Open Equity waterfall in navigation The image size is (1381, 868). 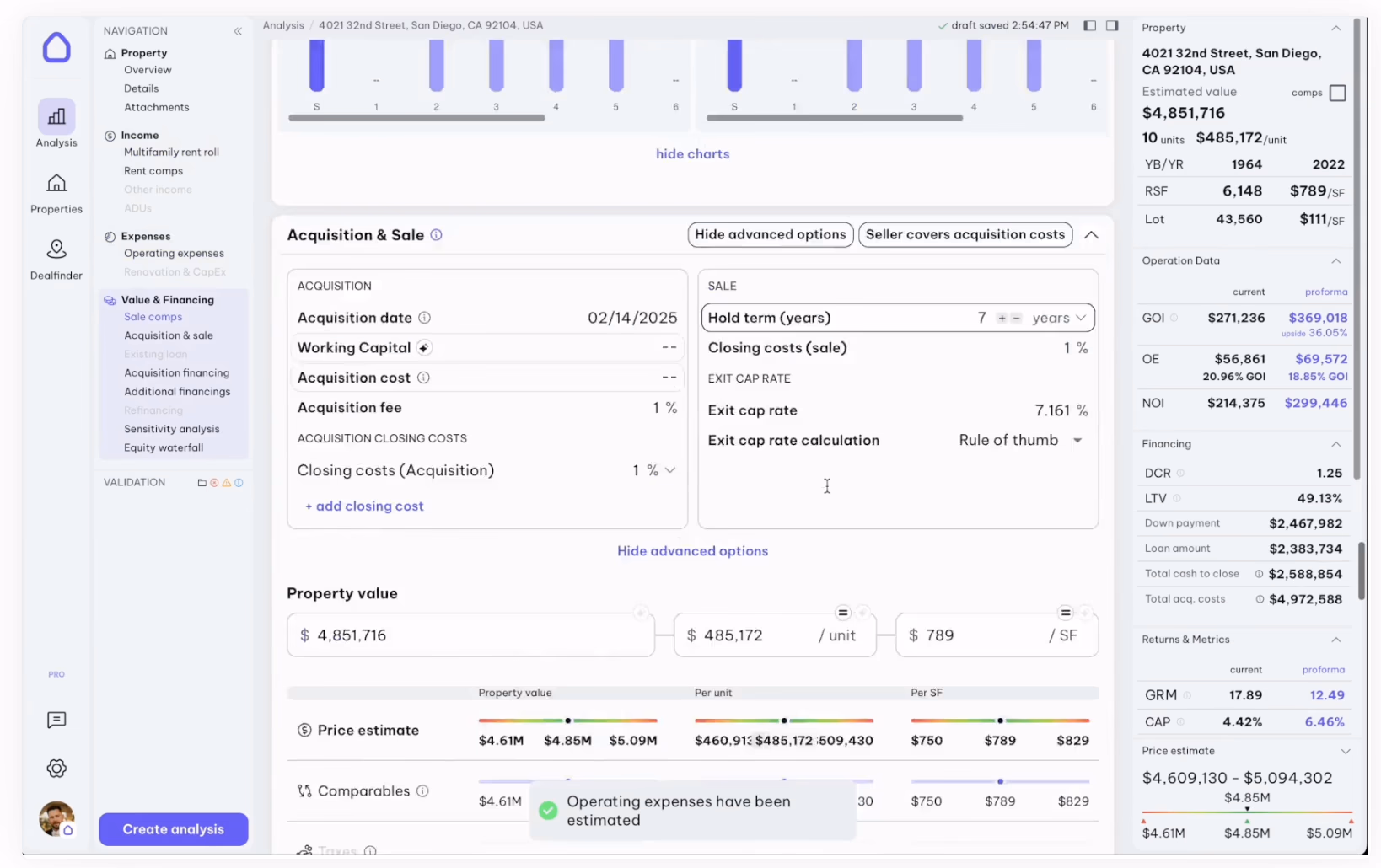click(164, 447)
